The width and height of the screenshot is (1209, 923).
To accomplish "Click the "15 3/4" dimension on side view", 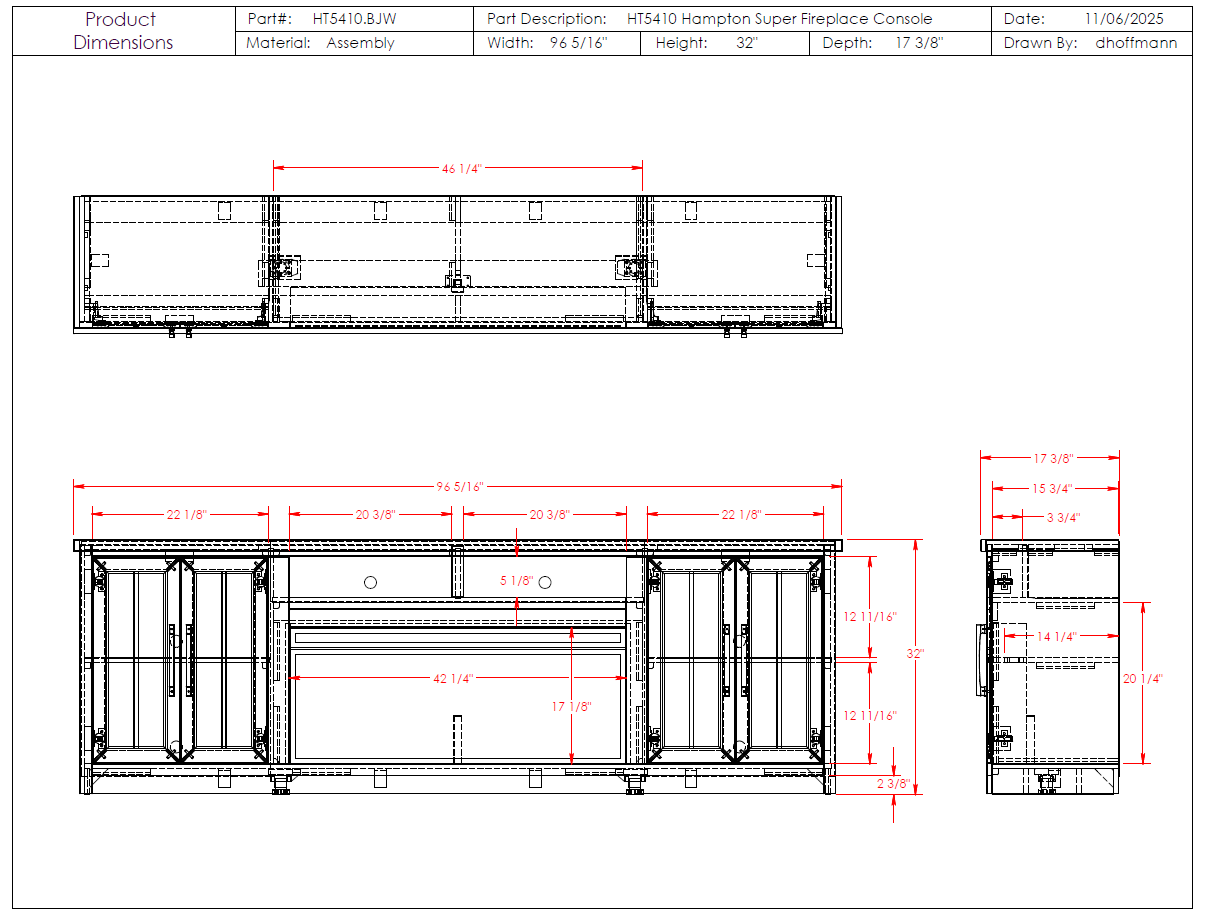I will pyautogui.click(x=1052, y=489).
